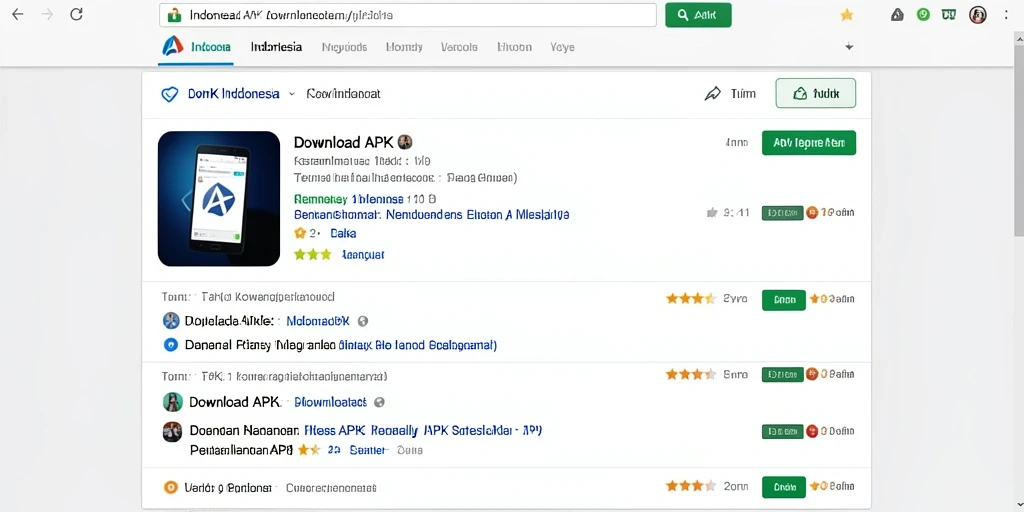Open the Melonnad0K link
Screen dimensions: 1024x512
[x=319, y=321]
